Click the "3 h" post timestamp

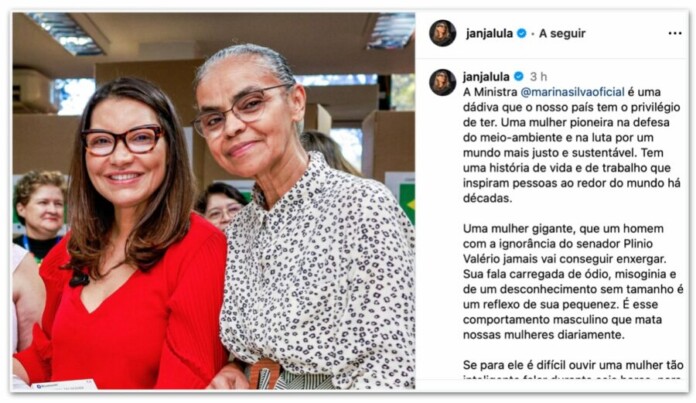tap(538, 76)
